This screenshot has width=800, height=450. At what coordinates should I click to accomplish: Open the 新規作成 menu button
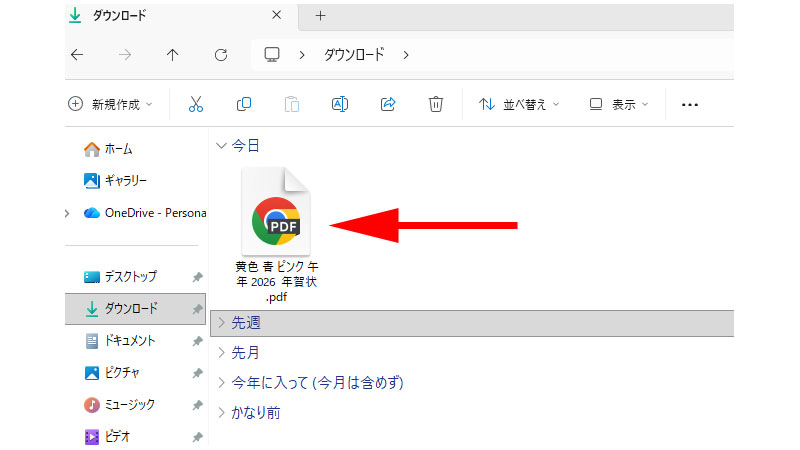(110, 104)
